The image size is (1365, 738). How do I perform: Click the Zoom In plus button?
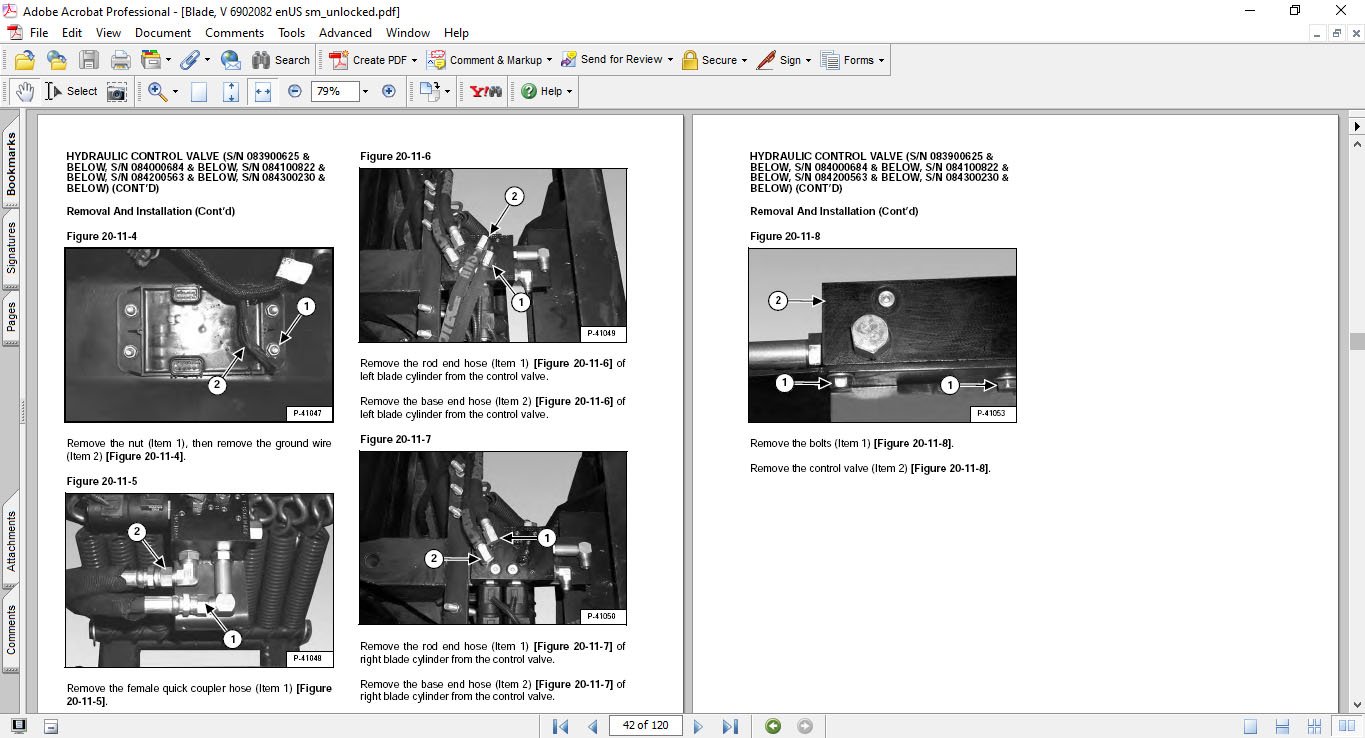coord(389,91)
